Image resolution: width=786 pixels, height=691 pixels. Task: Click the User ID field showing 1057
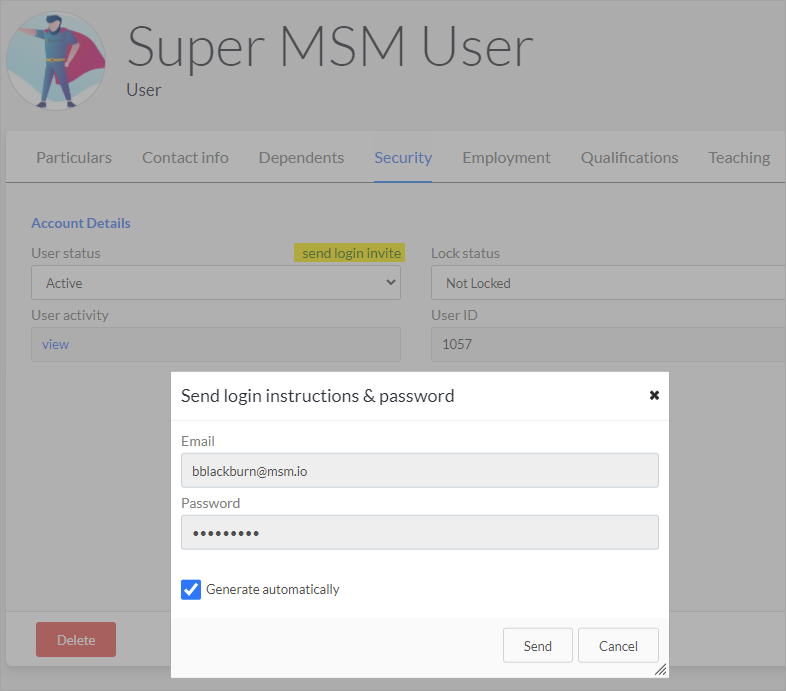coord(608,344)
